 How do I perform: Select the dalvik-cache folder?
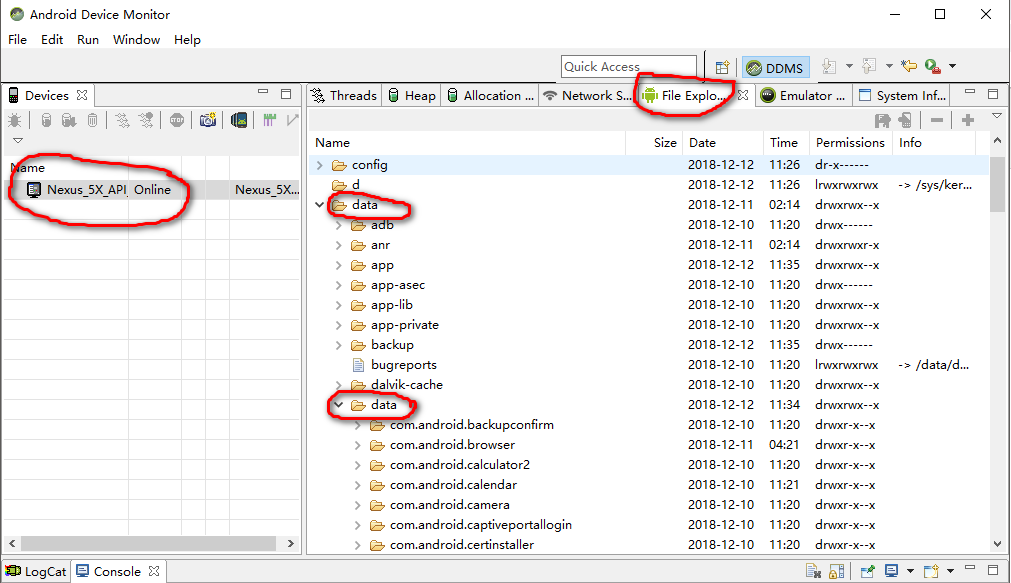click(x=406, y=385)
